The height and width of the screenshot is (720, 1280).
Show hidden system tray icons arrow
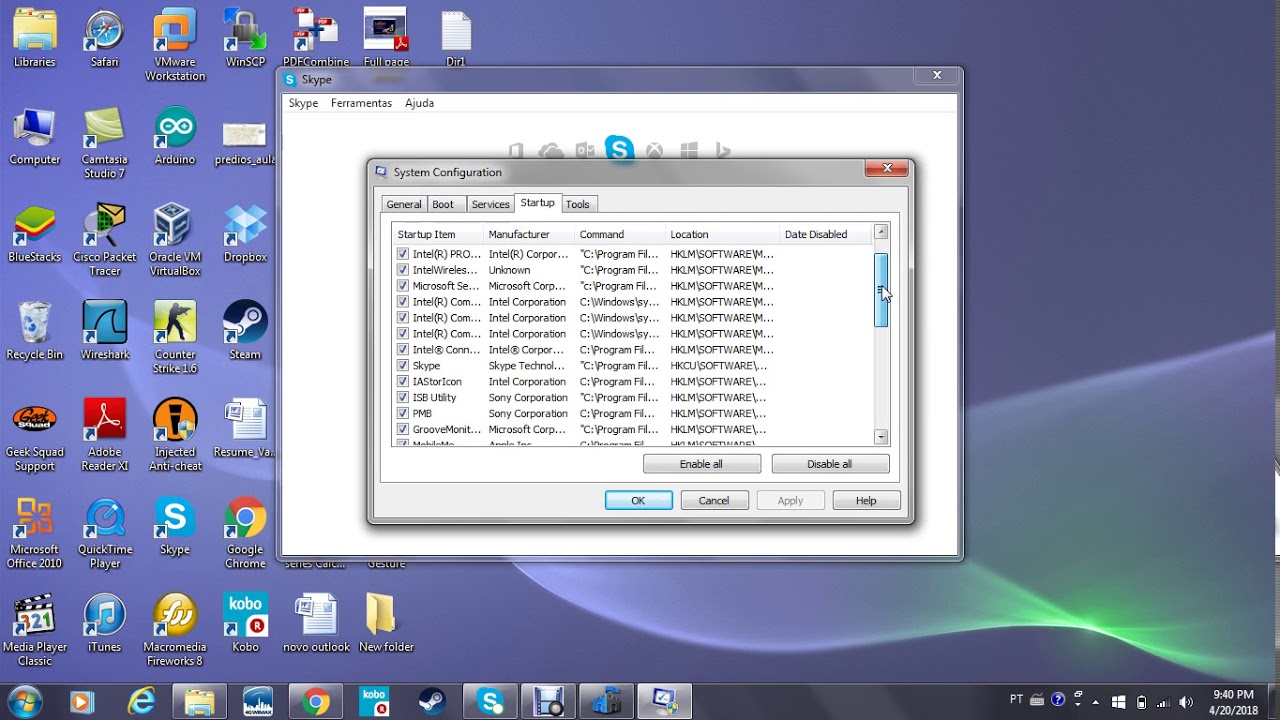[1097, 702]
